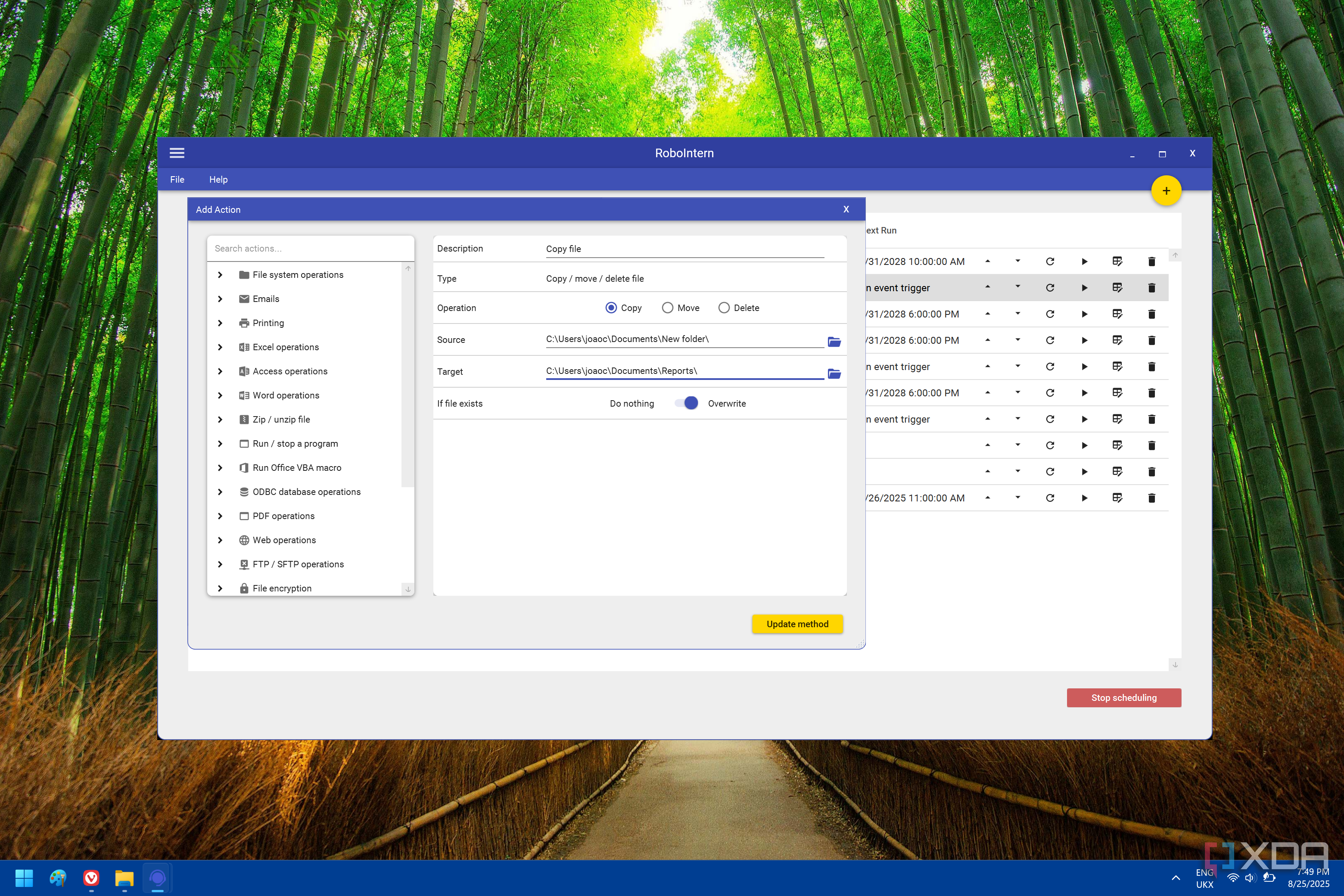The width and height of the screenshot is (1344, 896).
Task: Click the actions list scroll down arrow
Action: (x=408, y=589)
